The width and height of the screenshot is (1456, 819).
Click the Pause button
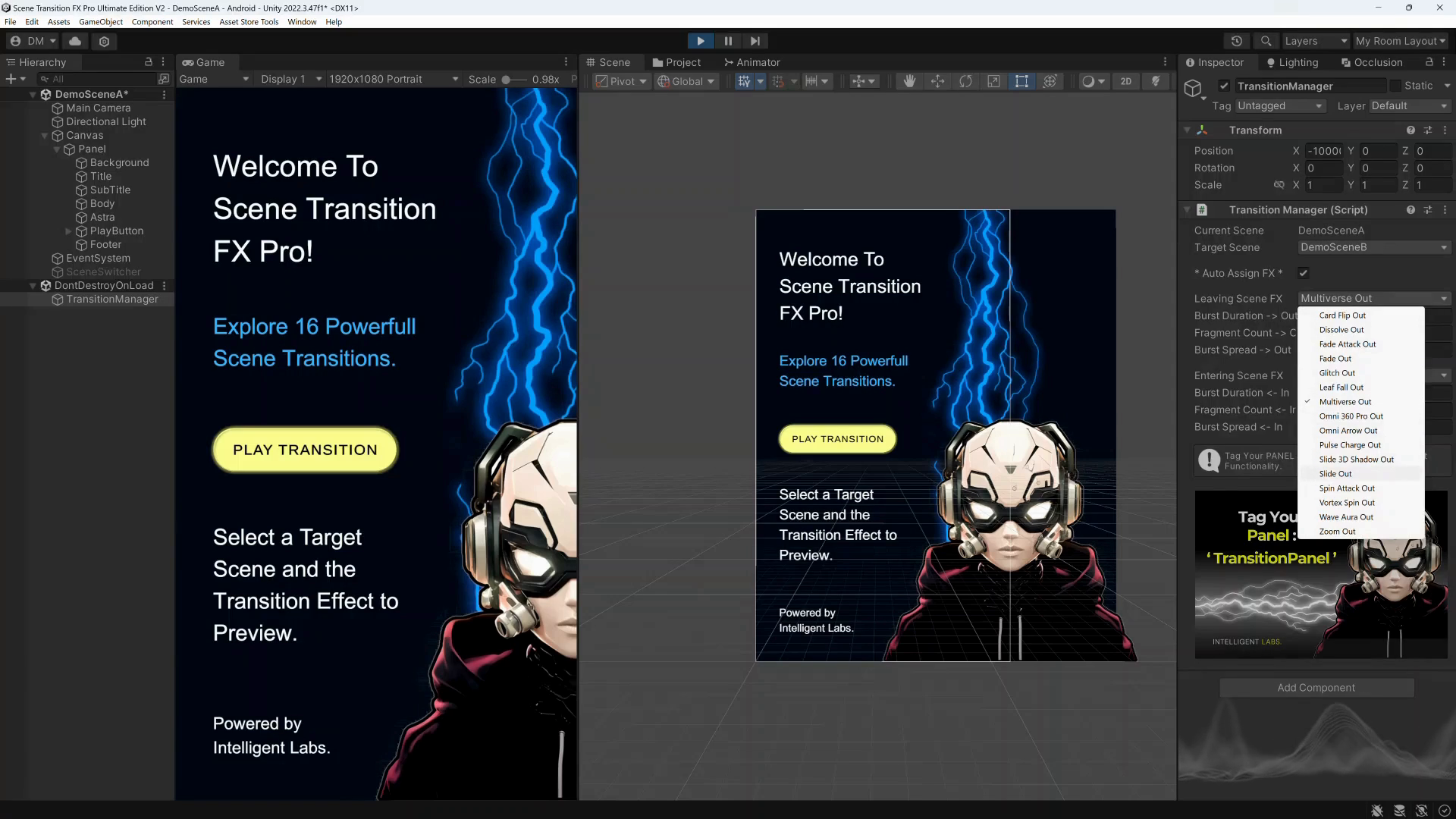click(x=728, y=41)
